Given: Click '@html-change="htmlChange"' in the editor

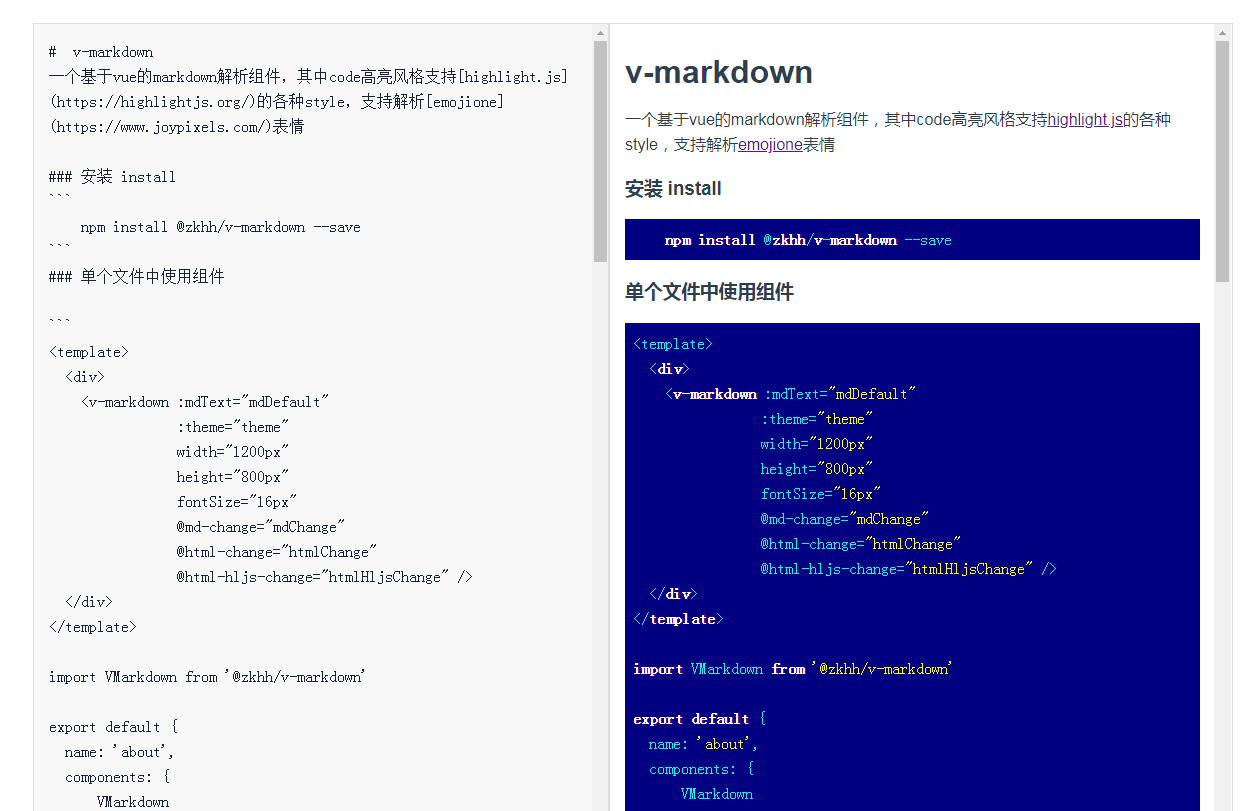Looking at the screenshot, I should point(276,552).
